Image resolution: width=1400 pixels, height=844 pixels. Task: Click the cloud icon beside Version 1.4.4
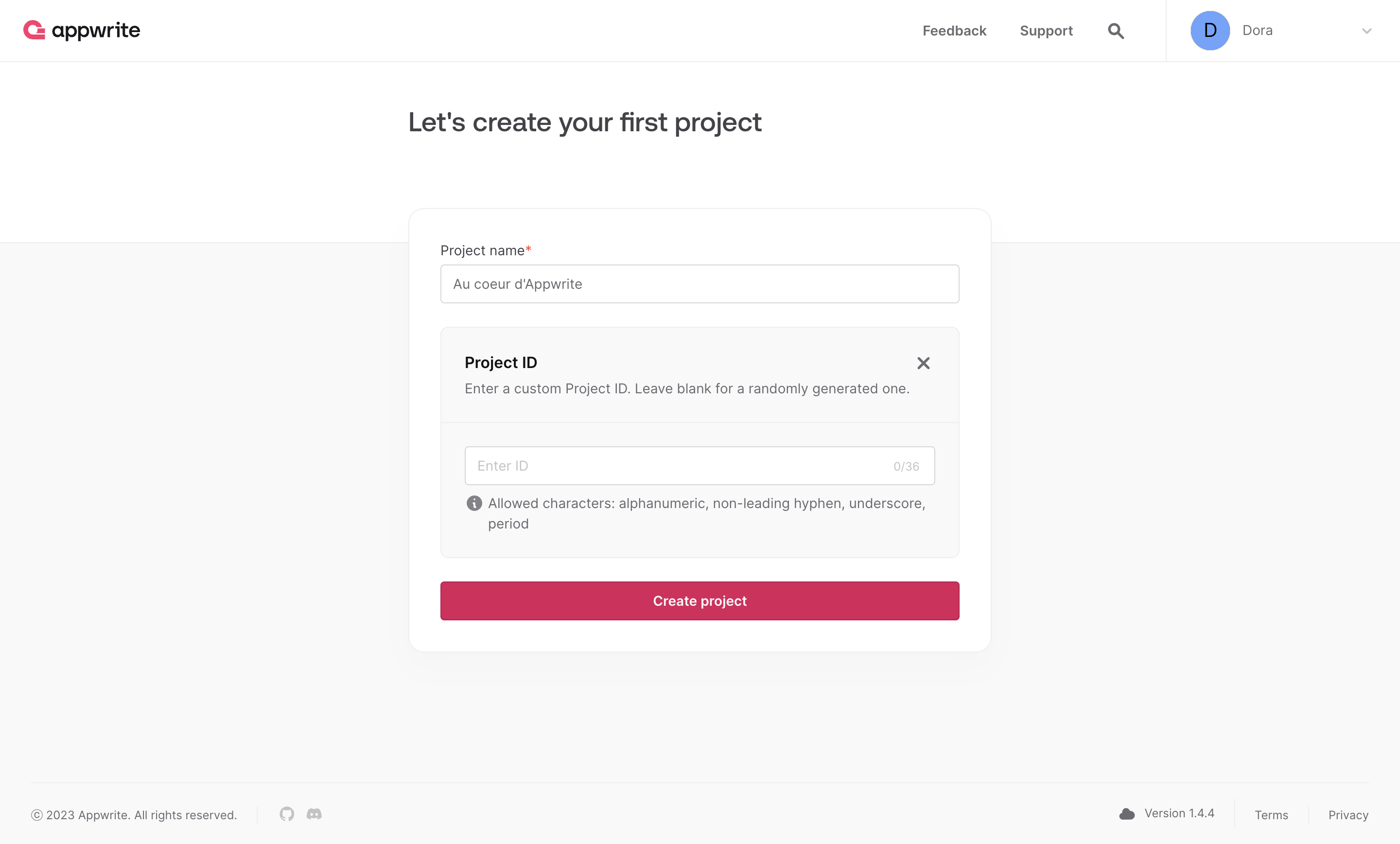click(x=1127, y=813)
